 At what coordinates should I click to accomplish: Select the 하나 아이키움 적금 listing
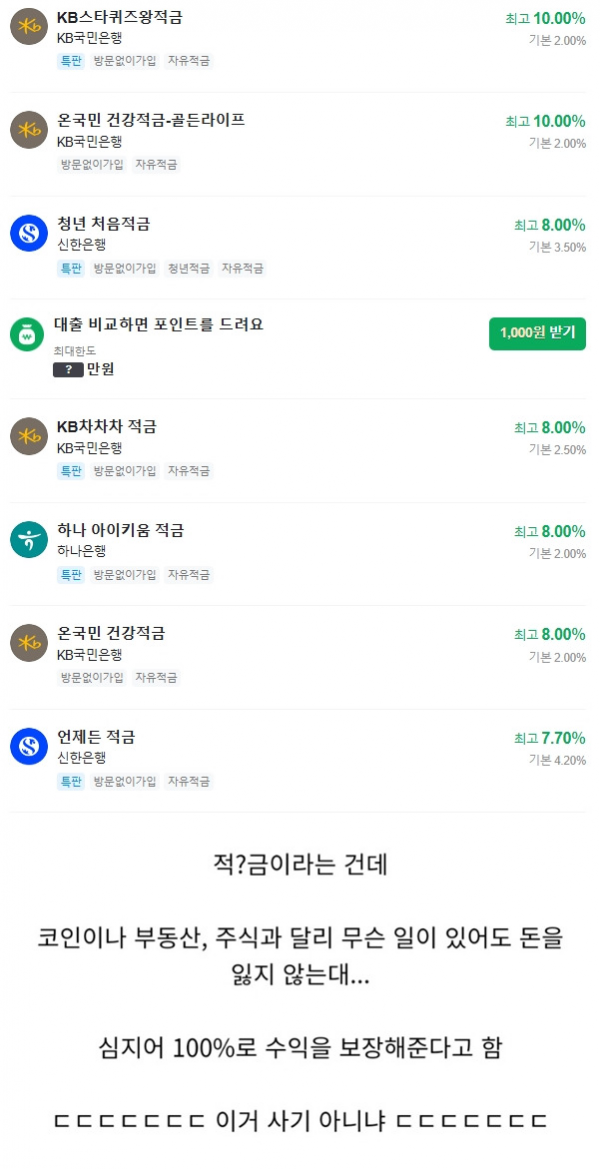(x=297, y=553)
